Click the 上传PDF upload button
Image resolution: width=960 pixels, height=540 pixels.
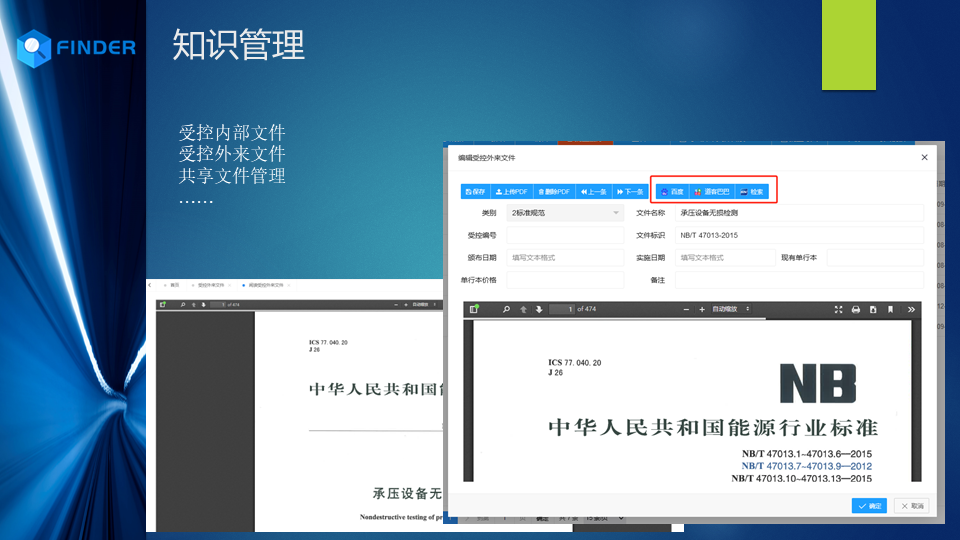pos(512,191)
